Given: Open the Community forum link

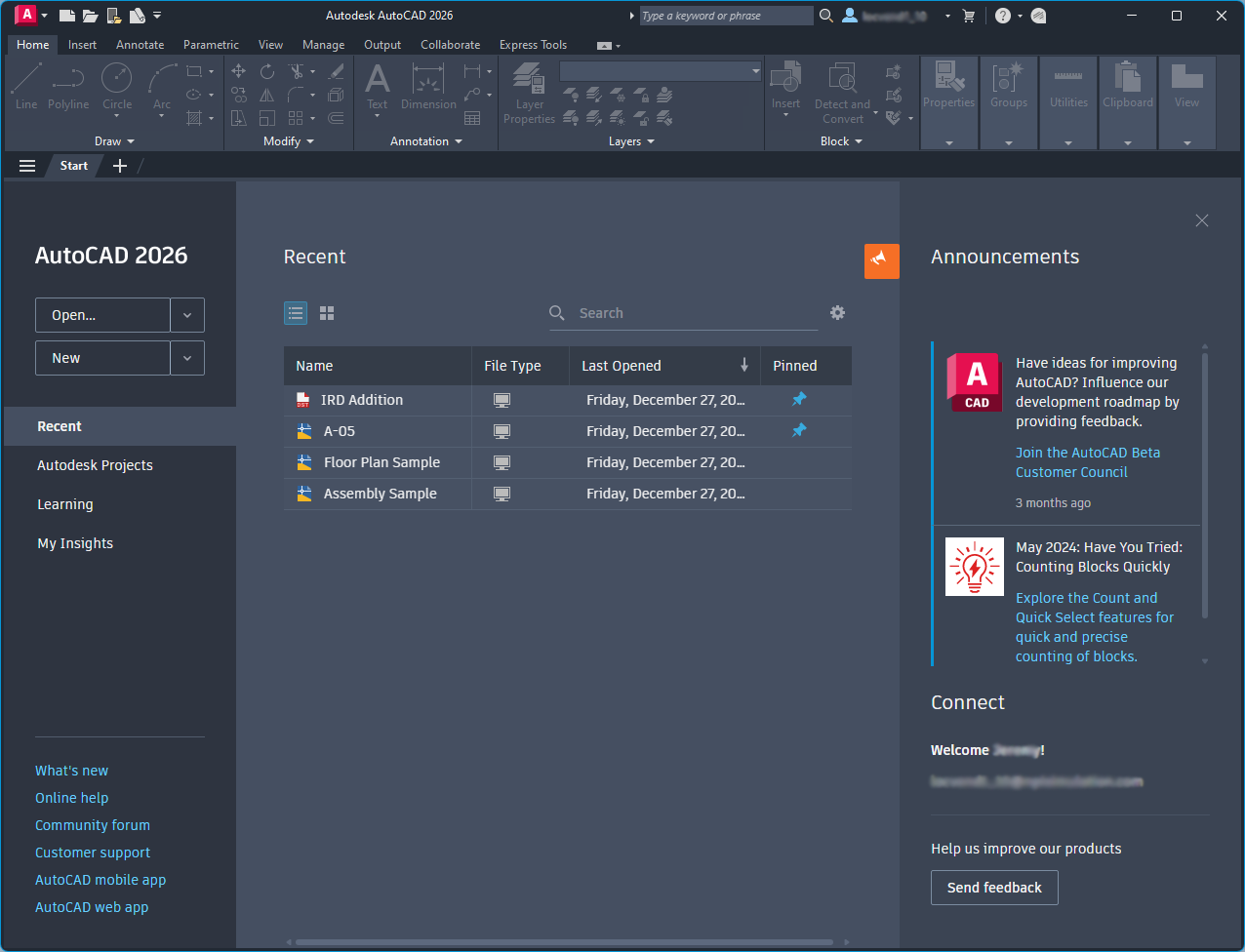Looking at the screenshot, I should pyautogui.click(x=93, y=825).
